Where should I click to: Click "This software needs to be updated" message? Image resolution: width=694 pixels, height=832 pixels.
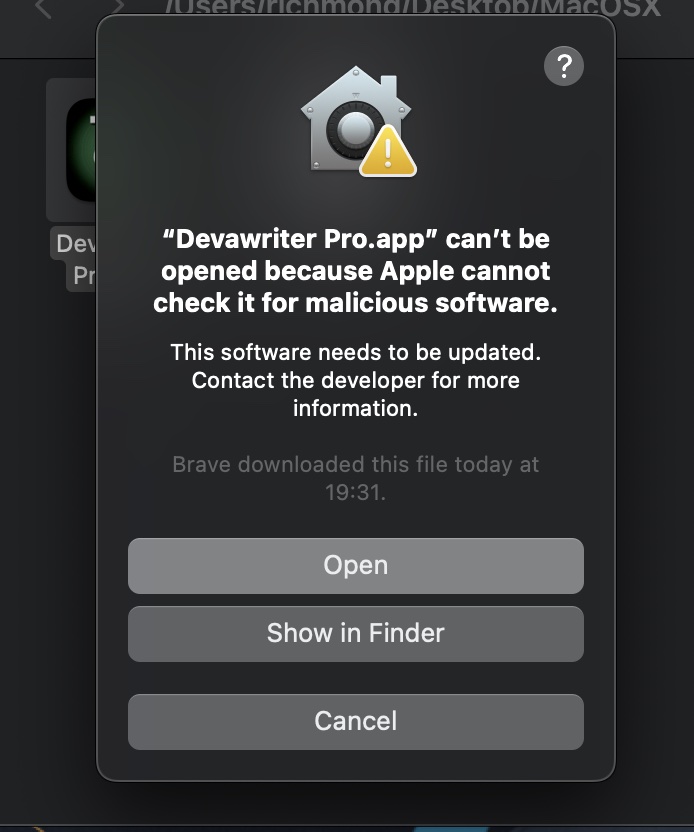(355, 352)
